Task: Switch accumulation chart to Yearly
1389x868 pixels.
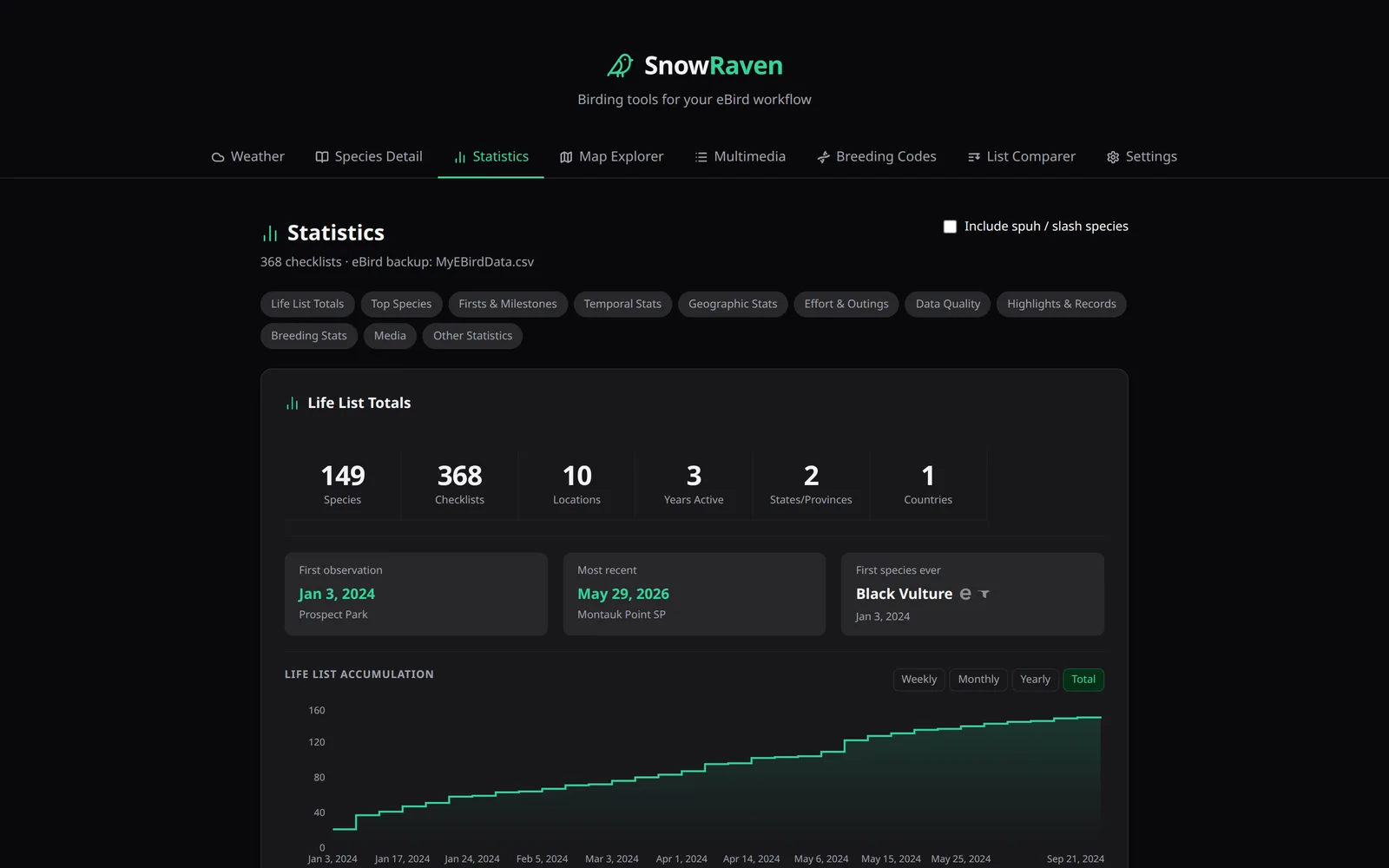Action: [x=1035, y=680]
